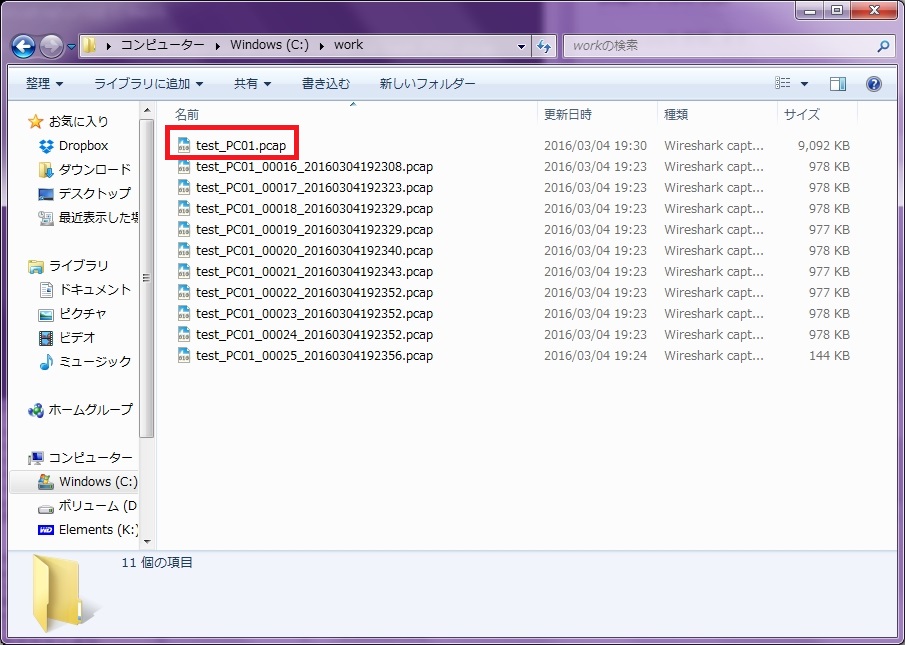Click the sidebar scrollbar down arrow

tap(147, 542)
